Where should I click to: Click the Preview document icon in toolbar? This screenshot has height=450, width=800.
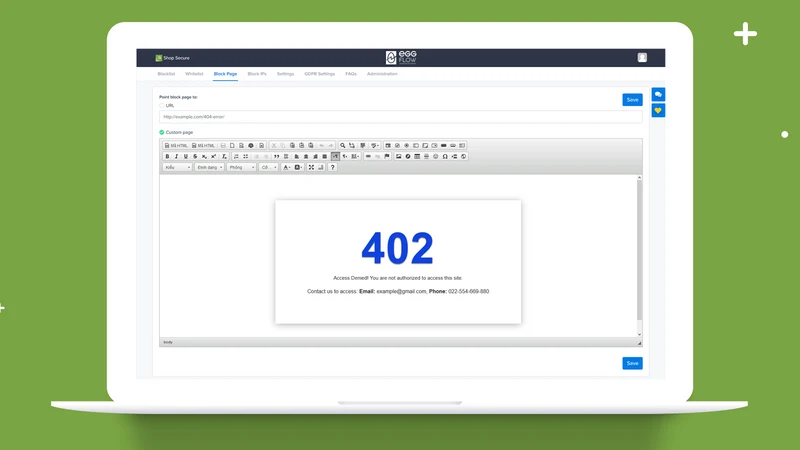241,145
